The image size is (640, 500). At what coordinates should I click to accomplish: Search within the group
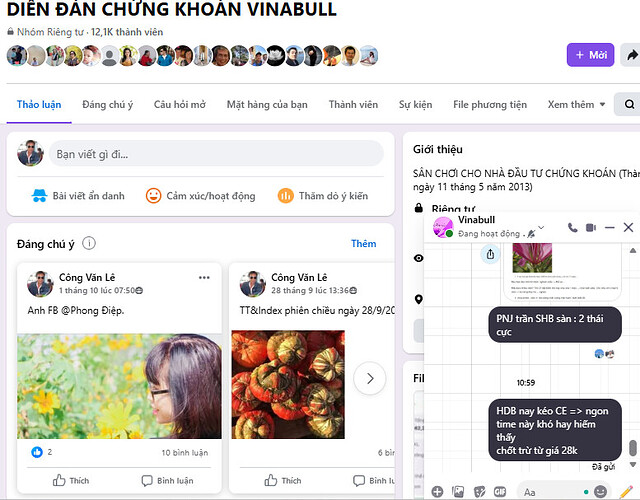pos(629,104)
